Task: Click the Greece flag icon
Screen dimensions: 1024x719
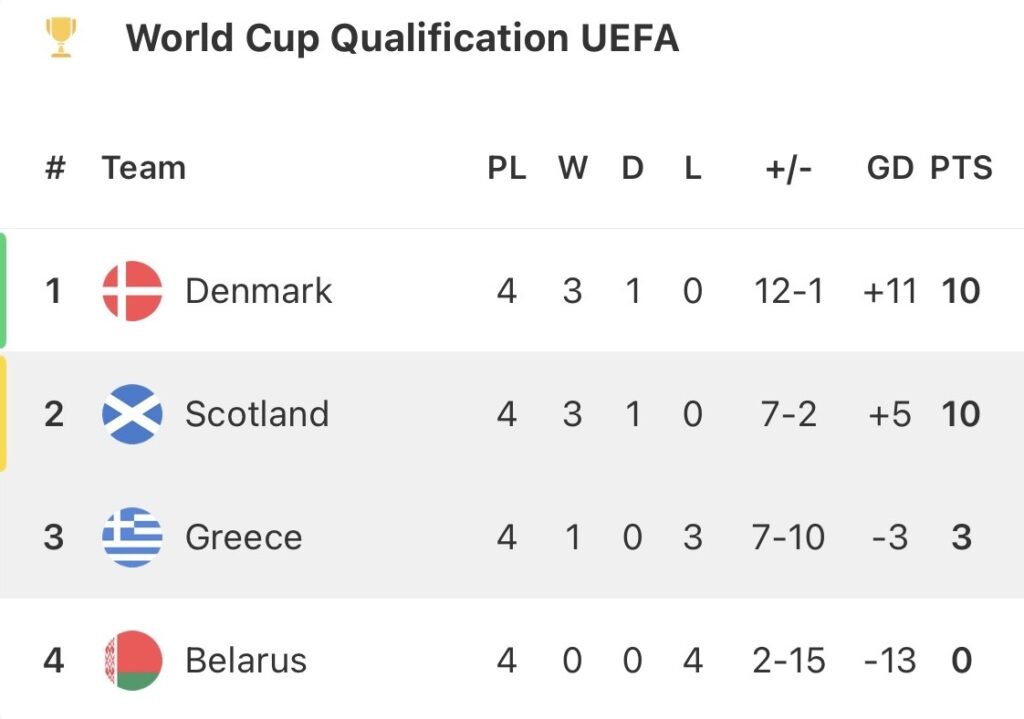Action: 132,537
